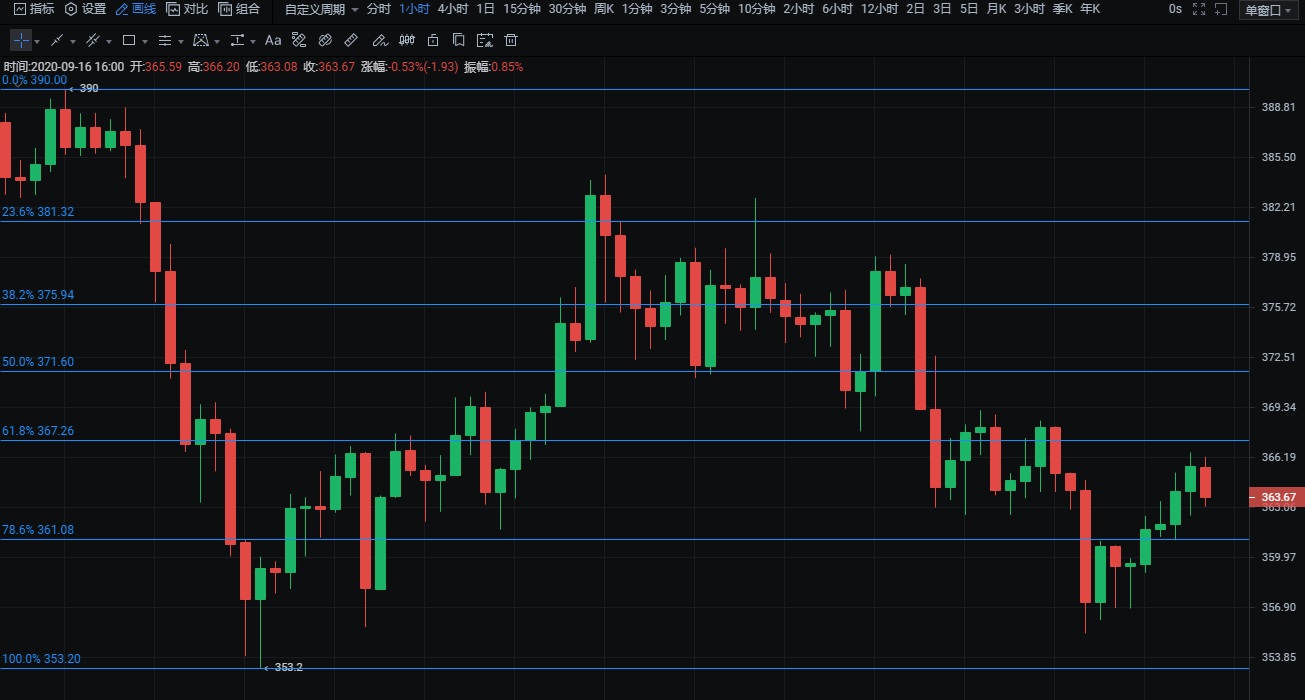Expand the crosshair tool dropdown arrow
Viewport: 1305px width, 700px height.
click(x=37, y=42)
